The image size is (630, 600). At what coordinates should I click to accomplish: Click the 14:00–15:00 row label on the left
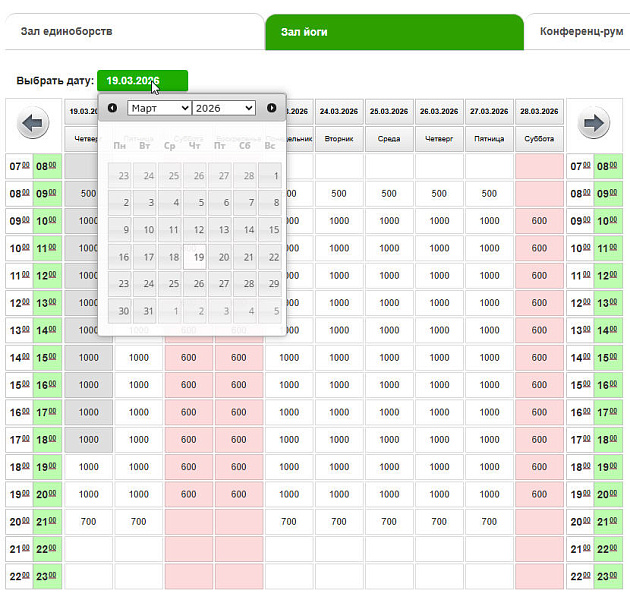33,357
